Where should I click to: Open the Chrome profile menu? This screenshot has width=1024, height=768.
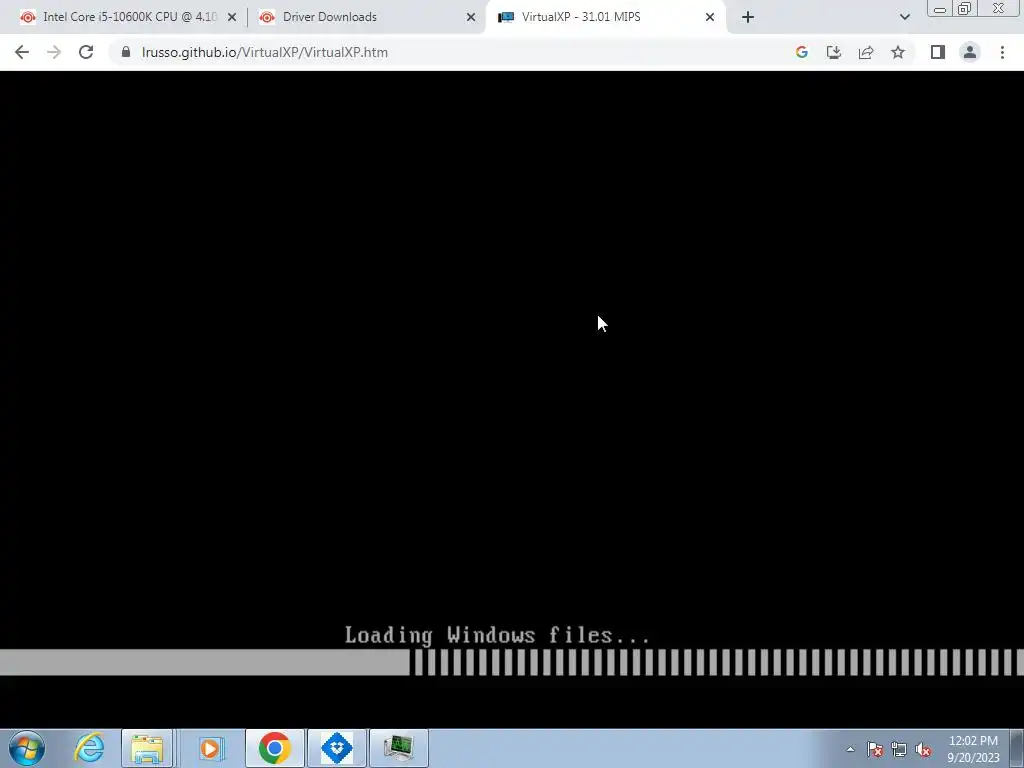pos(970,52)
